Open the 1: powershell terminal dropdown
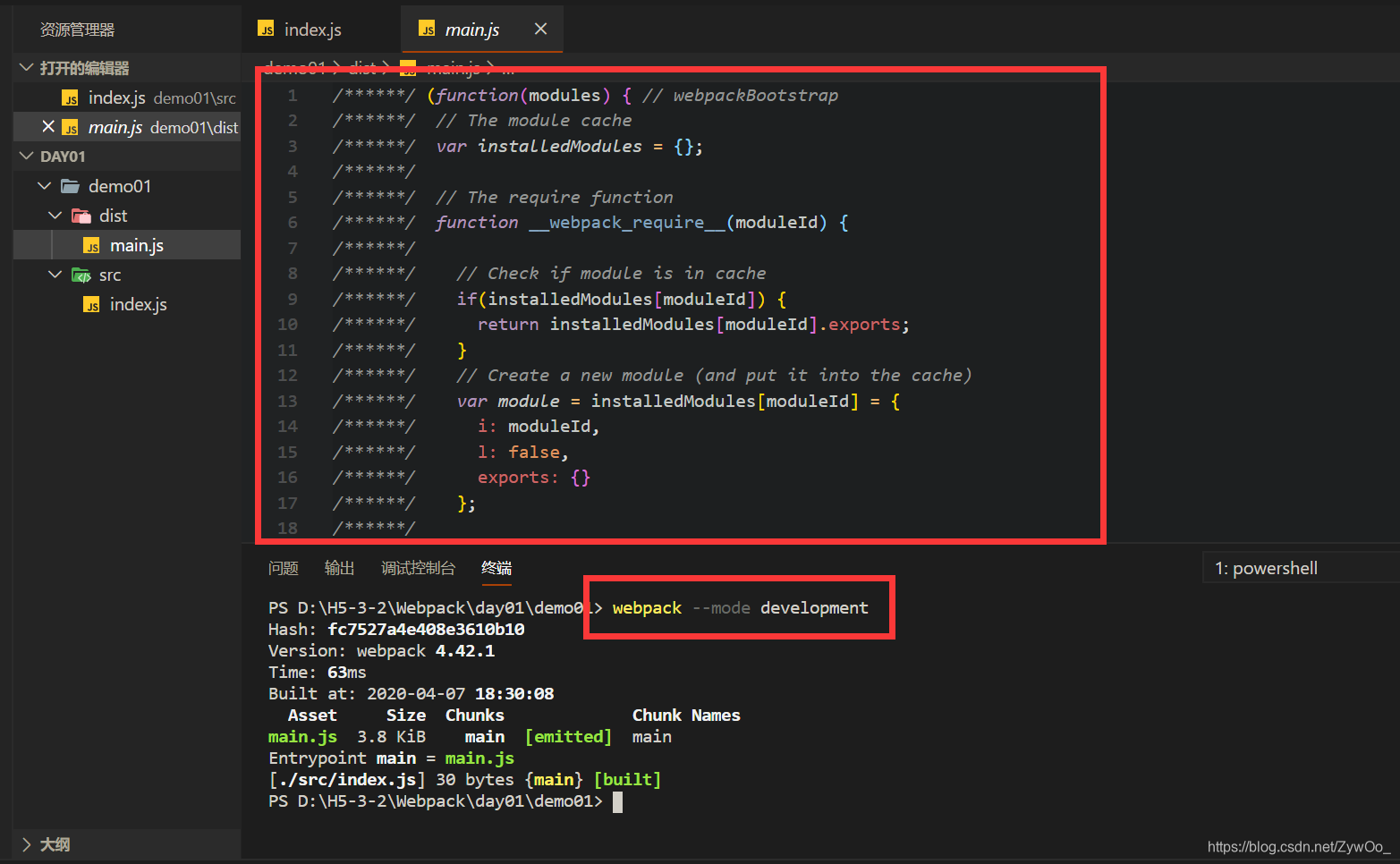The image size is (1400, 864). coord(1301,568)
